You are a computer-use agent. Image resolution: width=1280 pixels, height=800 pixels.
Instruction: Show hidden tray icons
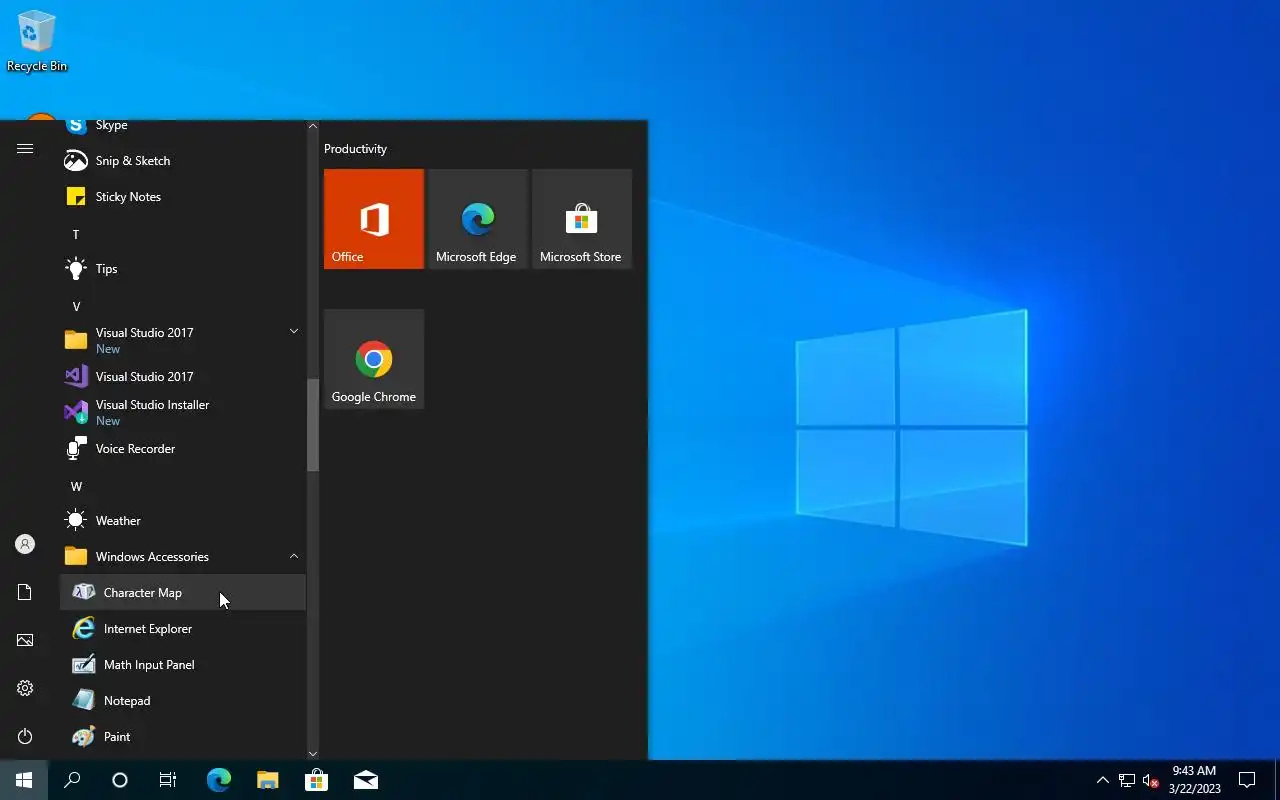click(x=1103, y=780)
